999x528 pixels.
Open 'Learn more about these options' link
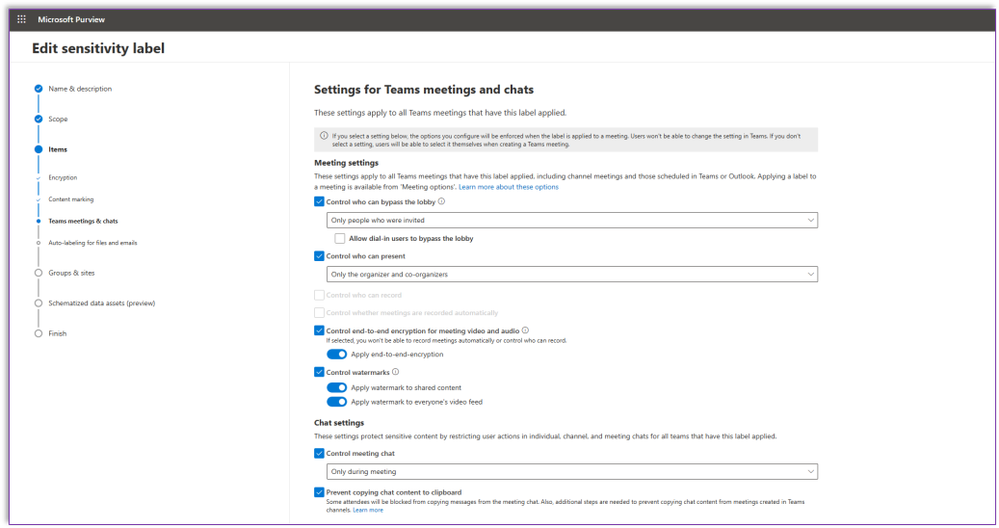(508, 187)
